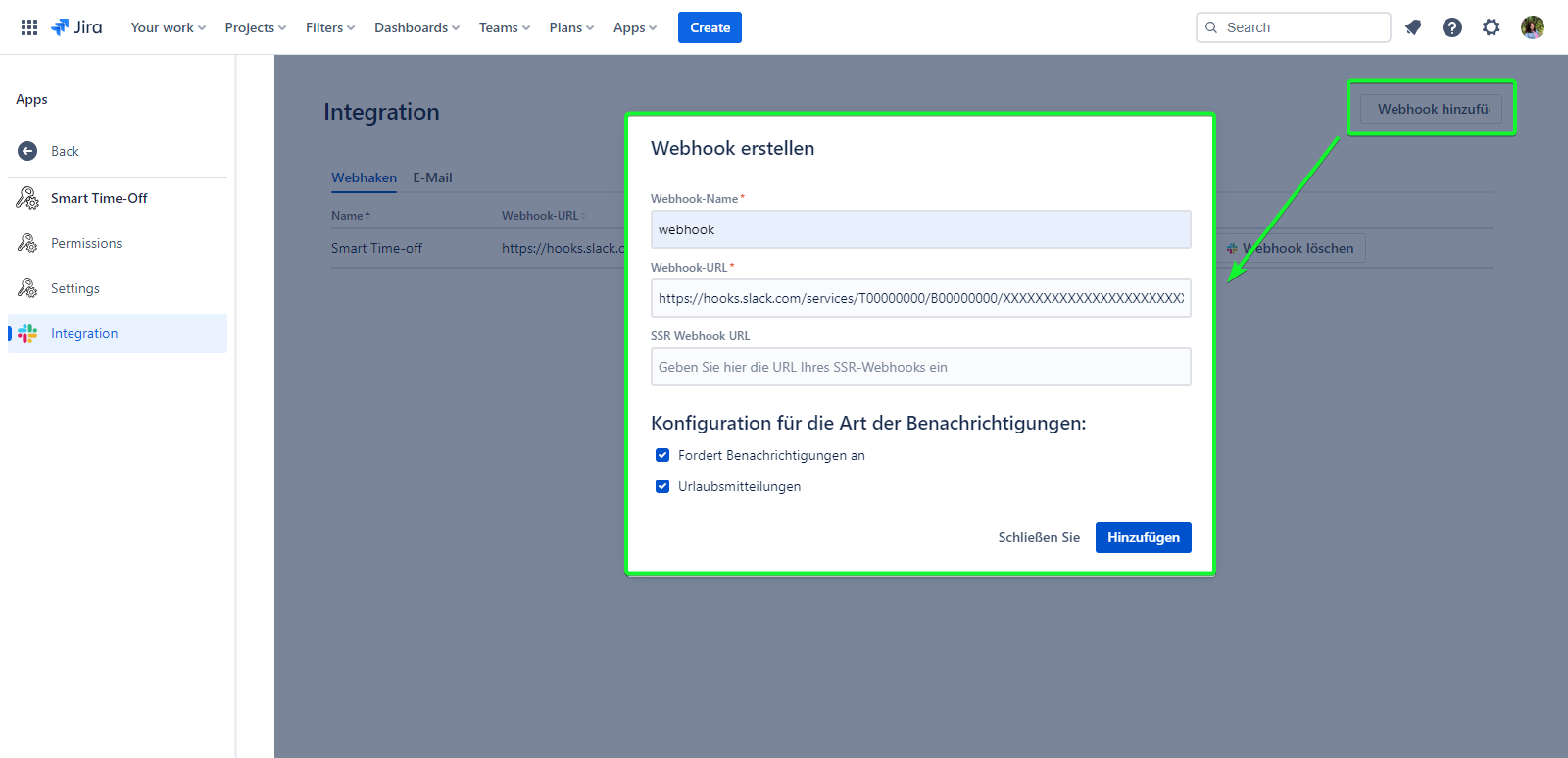
Task: Click the SSR Webhook URL input field
Action: click(x=920, y=367)
